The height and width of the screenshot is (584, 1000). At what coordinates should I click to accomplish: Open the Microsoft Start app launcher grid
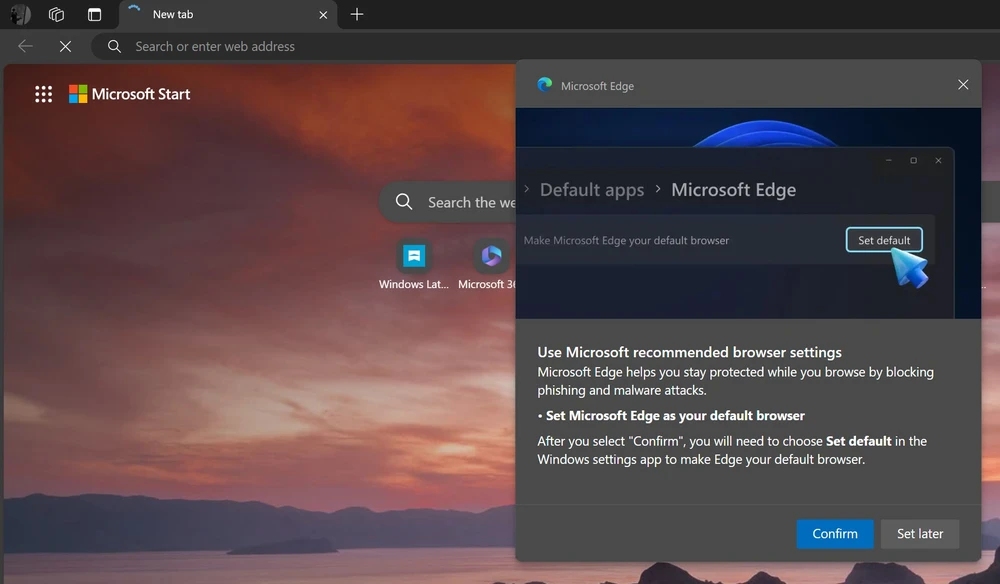click(x=43, y=94)
